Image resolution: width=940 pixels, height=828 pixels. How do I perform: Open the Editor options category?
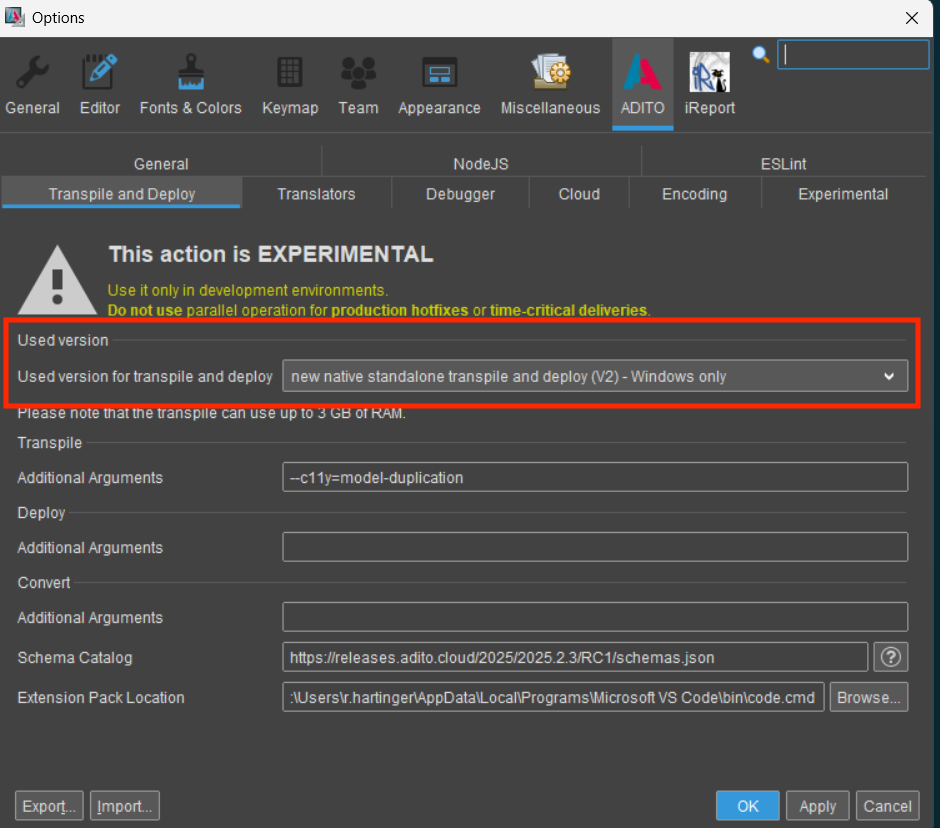tap(100, 85)
